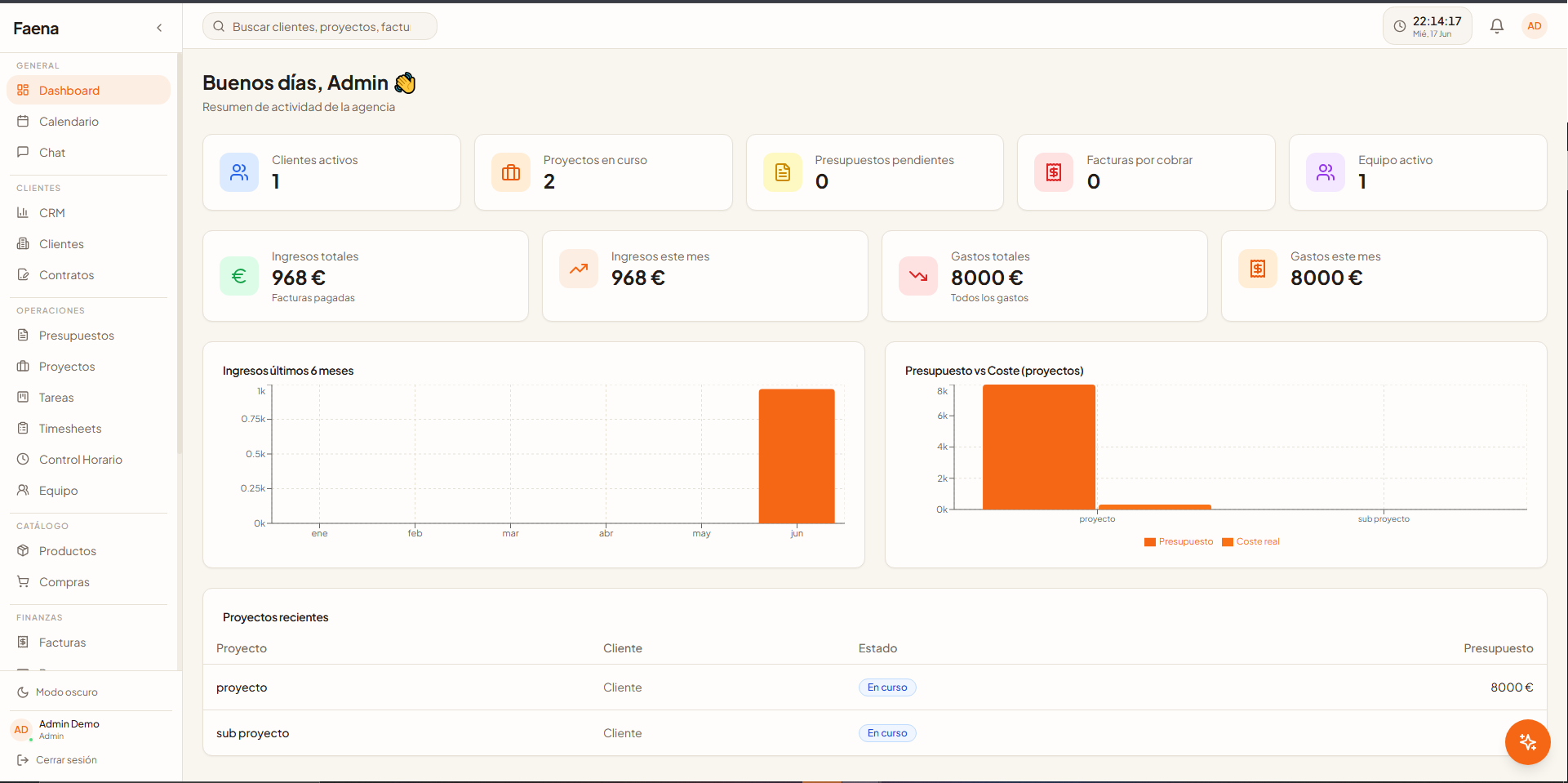Click the Proyecto column header
This screenshot has height=783, width=1568.
[x=242, y=648]
